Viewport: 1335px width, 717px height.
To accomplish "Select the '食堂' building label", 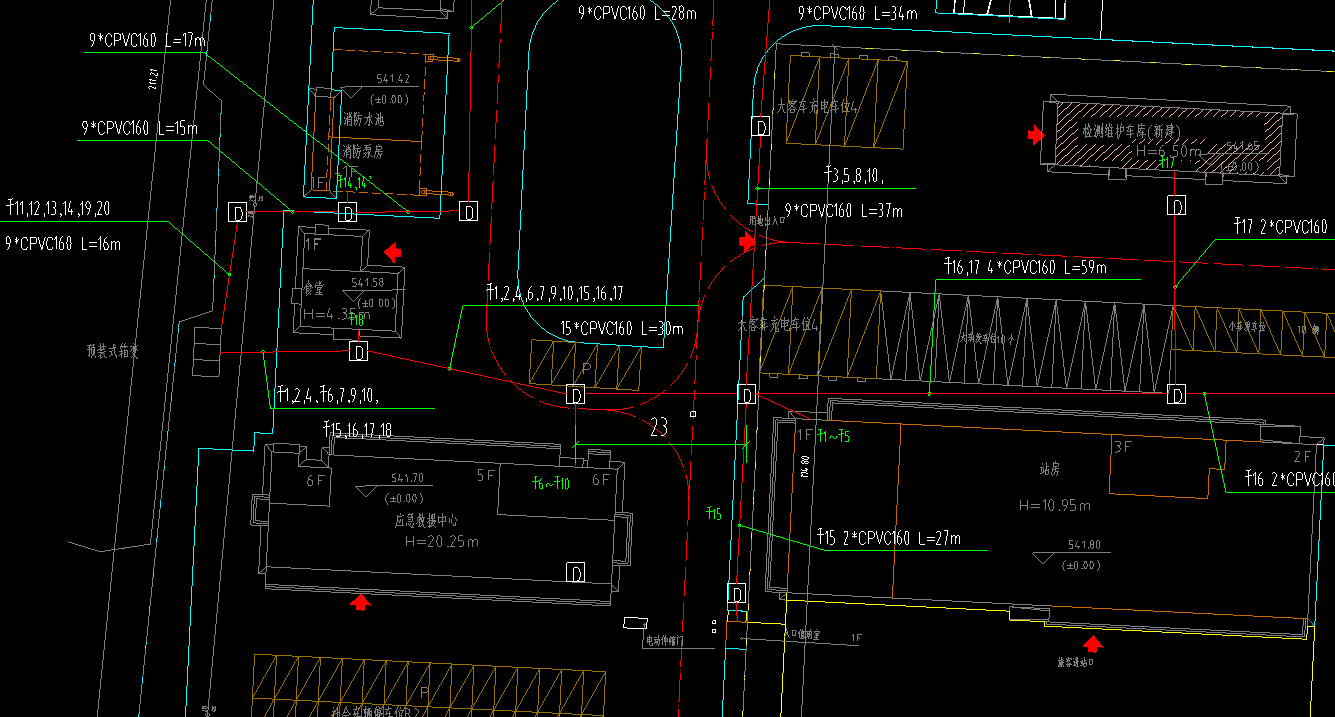I will point(314,290).
